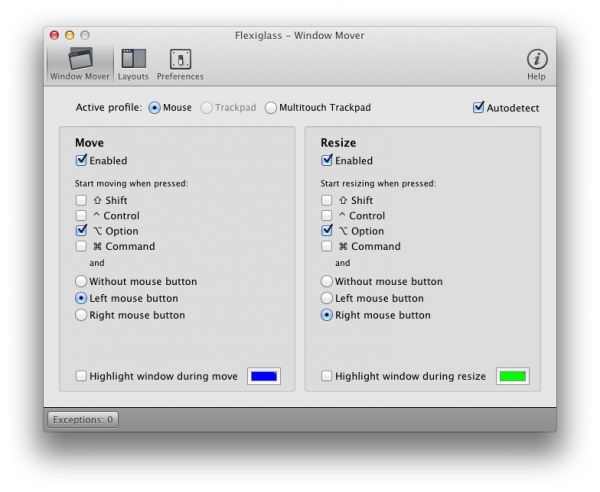
Task: Click the Exceptions: 0 button
Action: (x=83, y=420)
